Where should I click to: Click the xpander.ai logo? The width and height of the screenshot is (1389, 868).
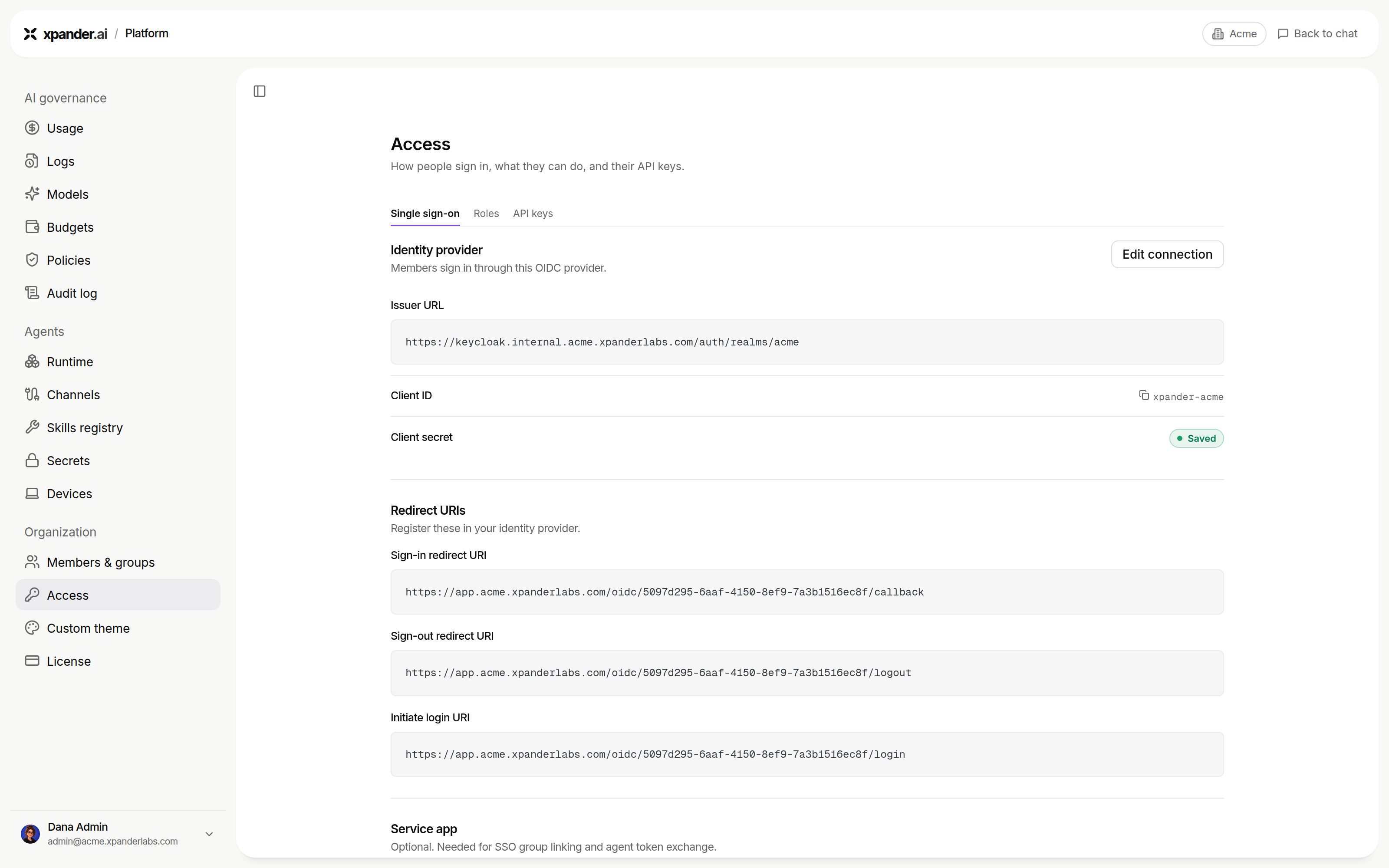pyautogui.click(x=66, y=34)
